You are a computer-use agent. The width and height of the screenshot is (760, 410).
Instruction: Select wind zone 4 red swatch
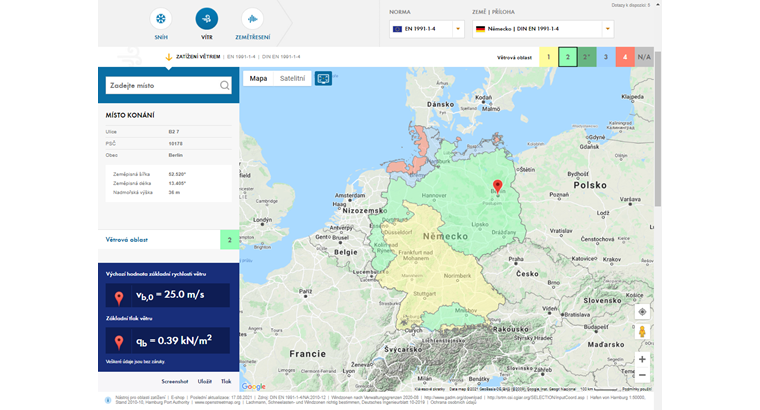coord(625,57)
